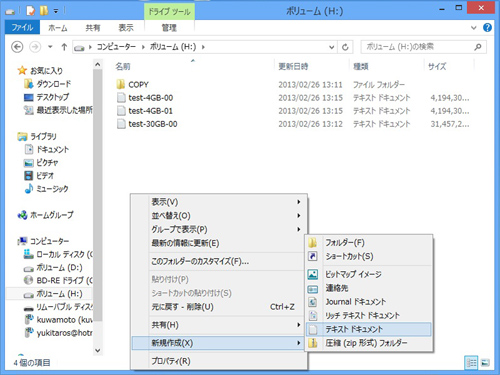
Task: Go up one folder level
Action: [x=64, y=47]
